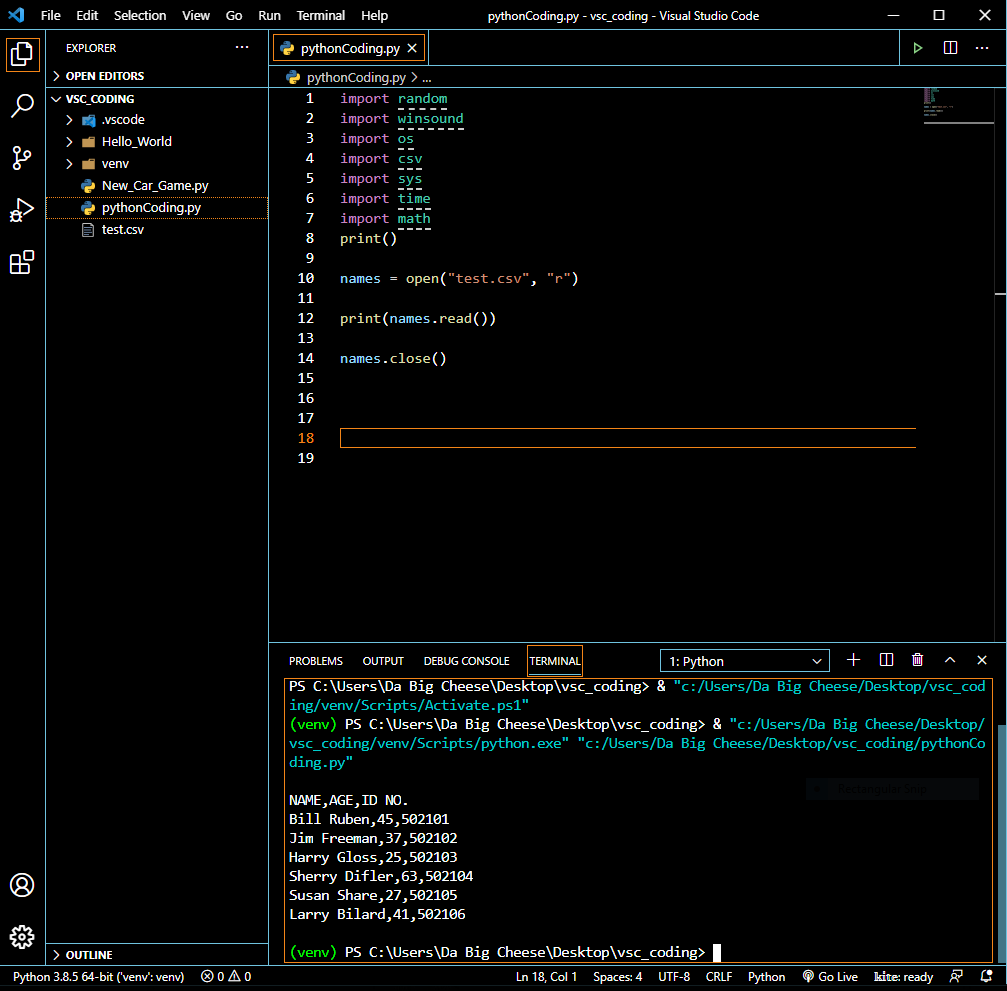Kill the terminal with trash icon
1007x991 pixels.
[x=917, y=660]
